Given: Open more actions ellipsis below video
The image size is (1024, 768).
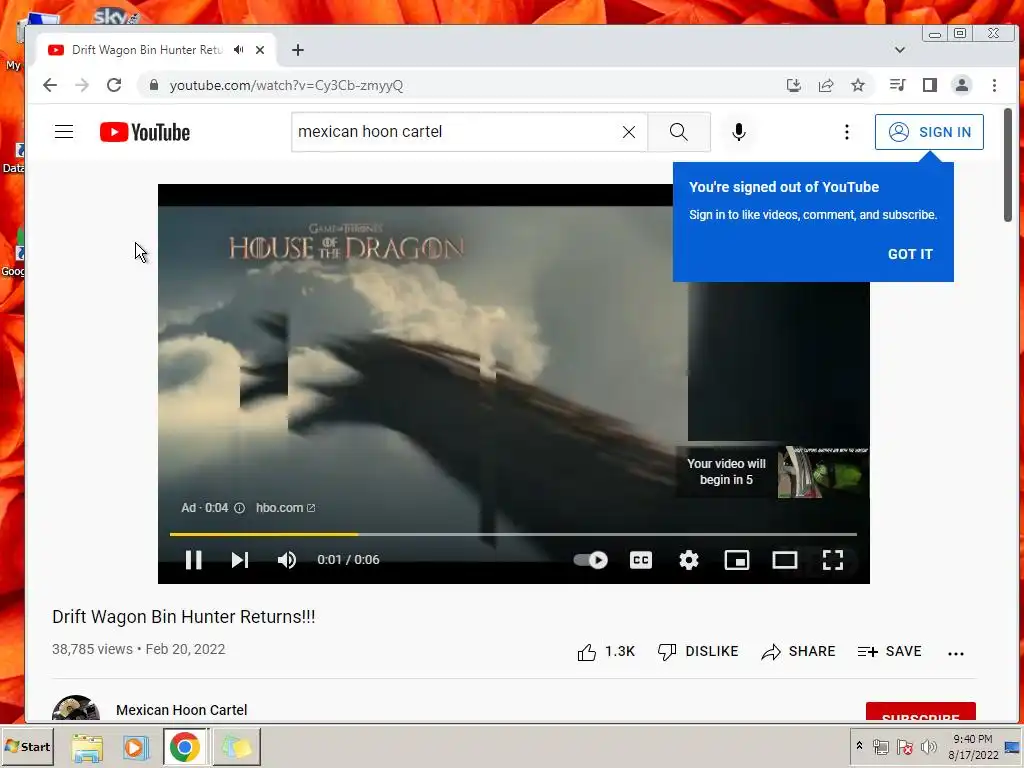Looking at the screenshot, I should point(955,652).
